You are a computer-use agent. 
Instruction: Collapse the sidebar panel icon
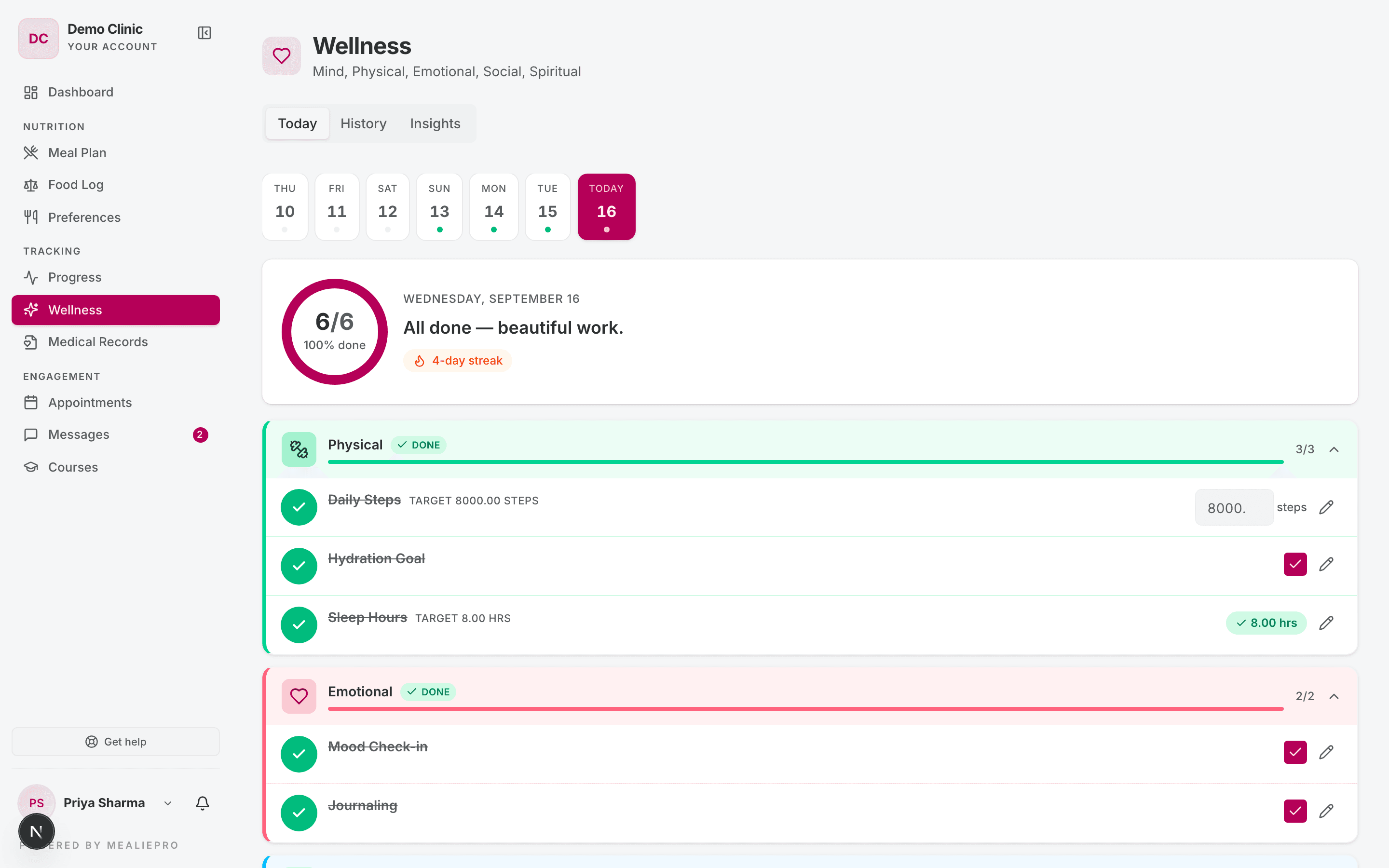point(204,33)
